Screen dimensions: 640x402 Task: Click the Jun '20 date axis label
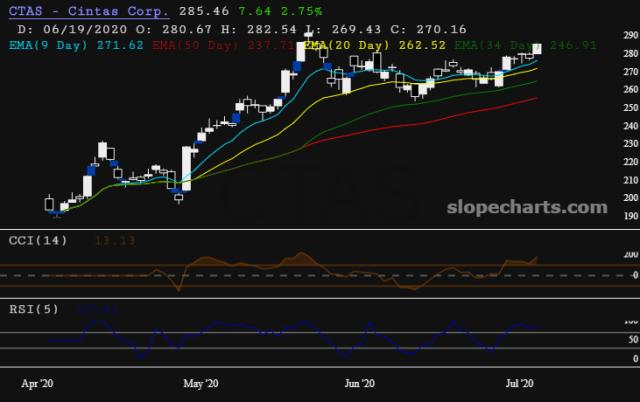click(359, 384)
